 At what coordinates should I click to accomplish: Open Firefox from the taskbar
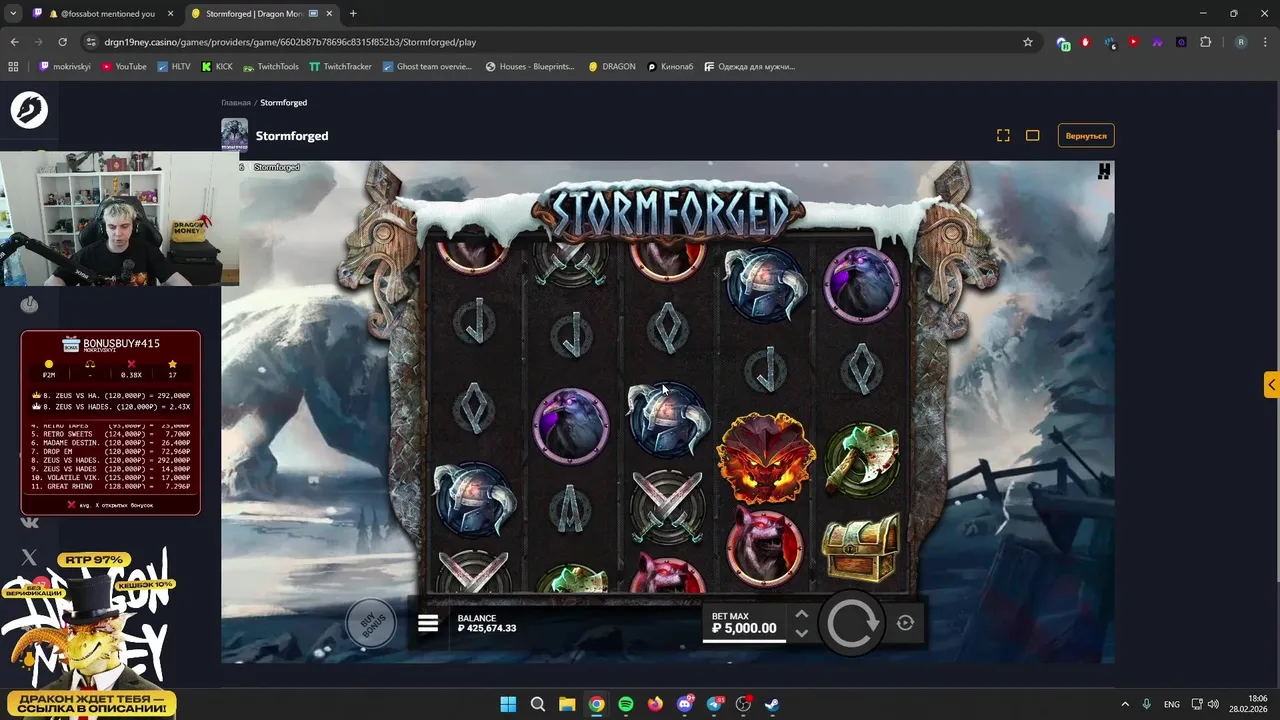click(x=655, y=704)
